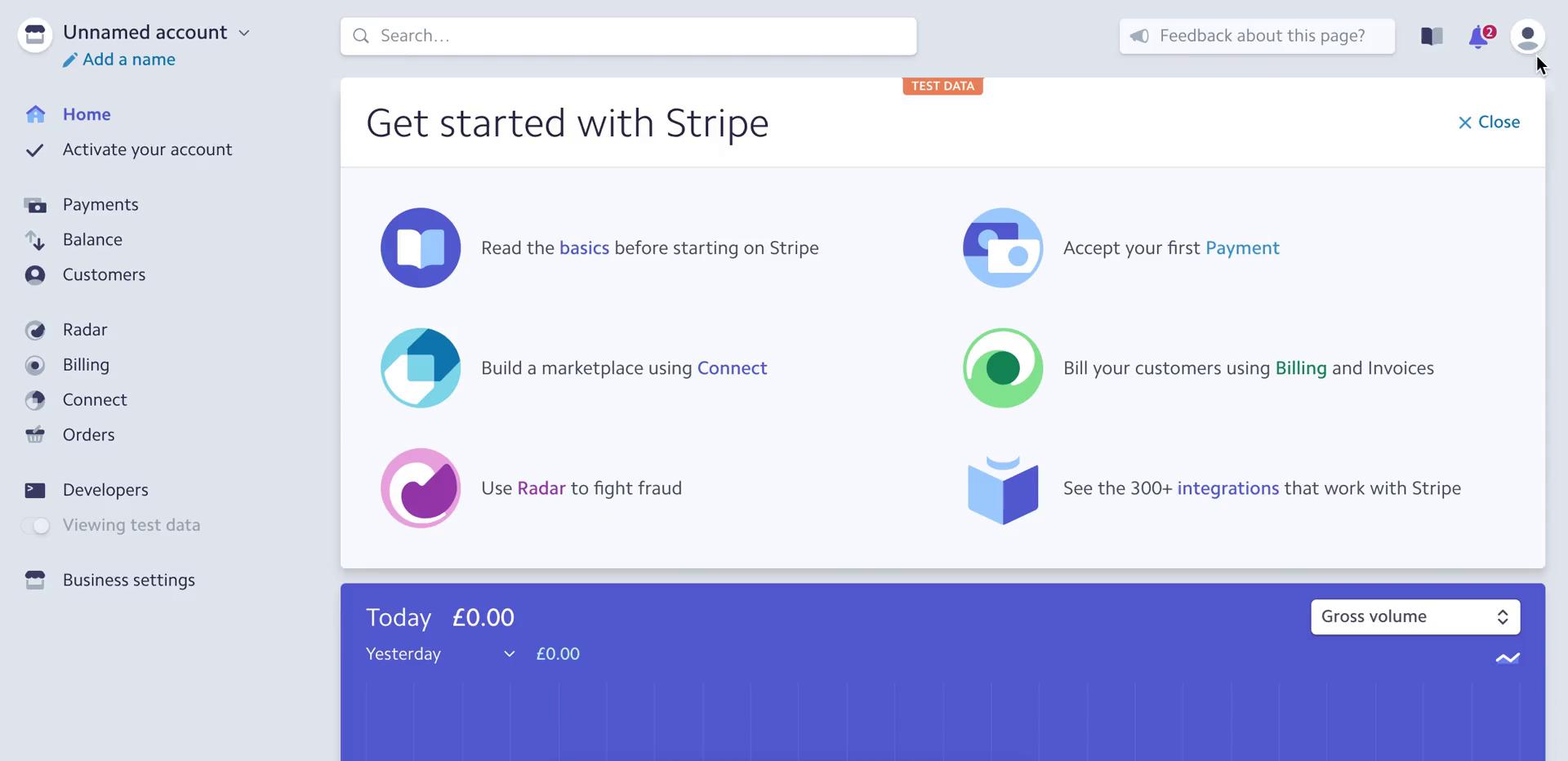
Task: Click the Connect sidebar icon
Action: 35,400
